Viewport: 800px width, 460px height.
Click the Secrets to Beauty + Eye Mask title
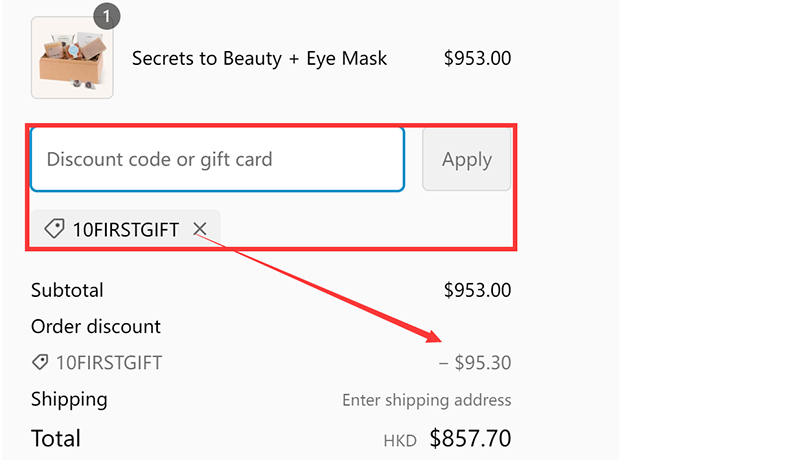point(259,58)
